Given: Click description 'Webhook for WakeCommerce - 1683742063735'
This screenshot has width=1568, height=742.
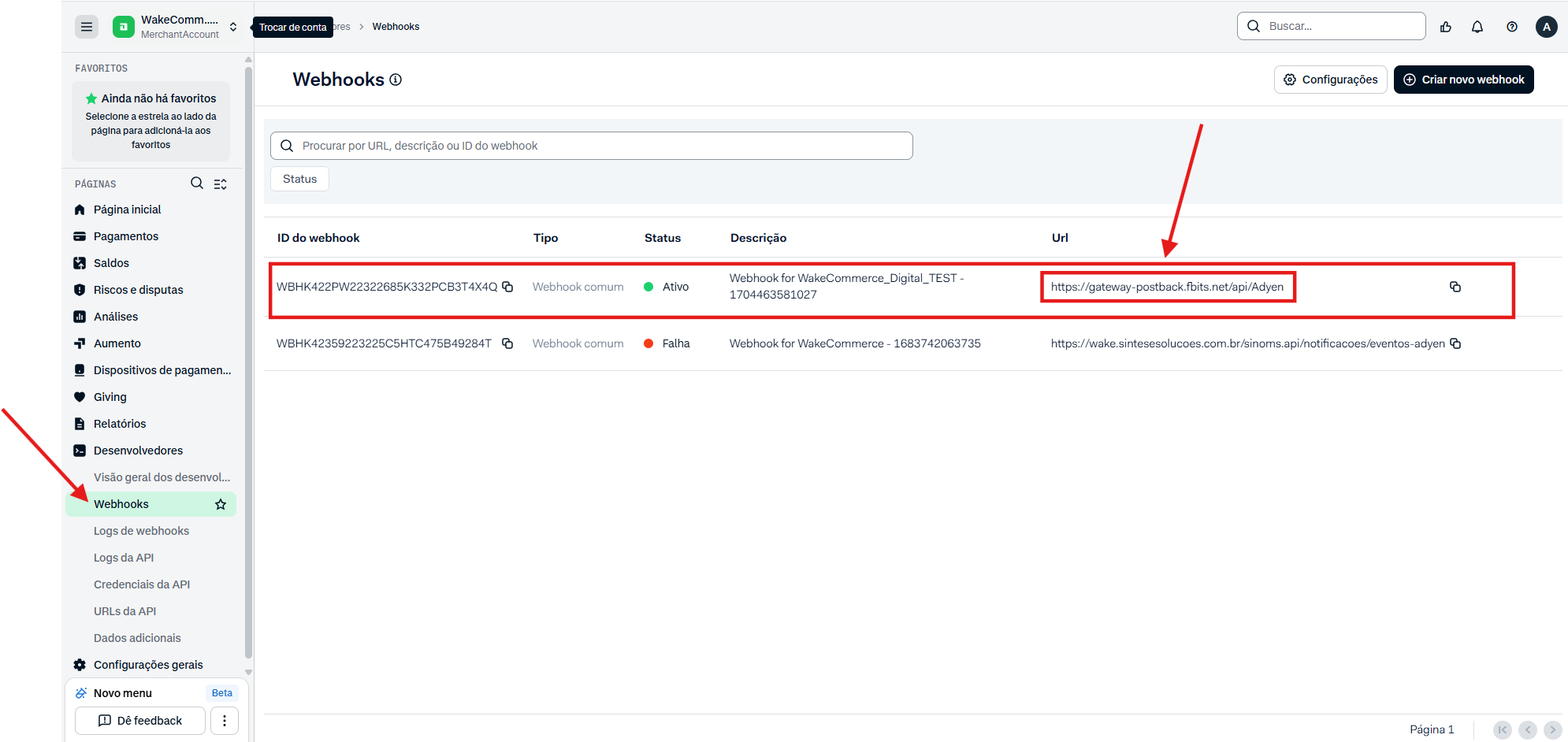Looking at the screenshot, I should (x=855, y=343).
